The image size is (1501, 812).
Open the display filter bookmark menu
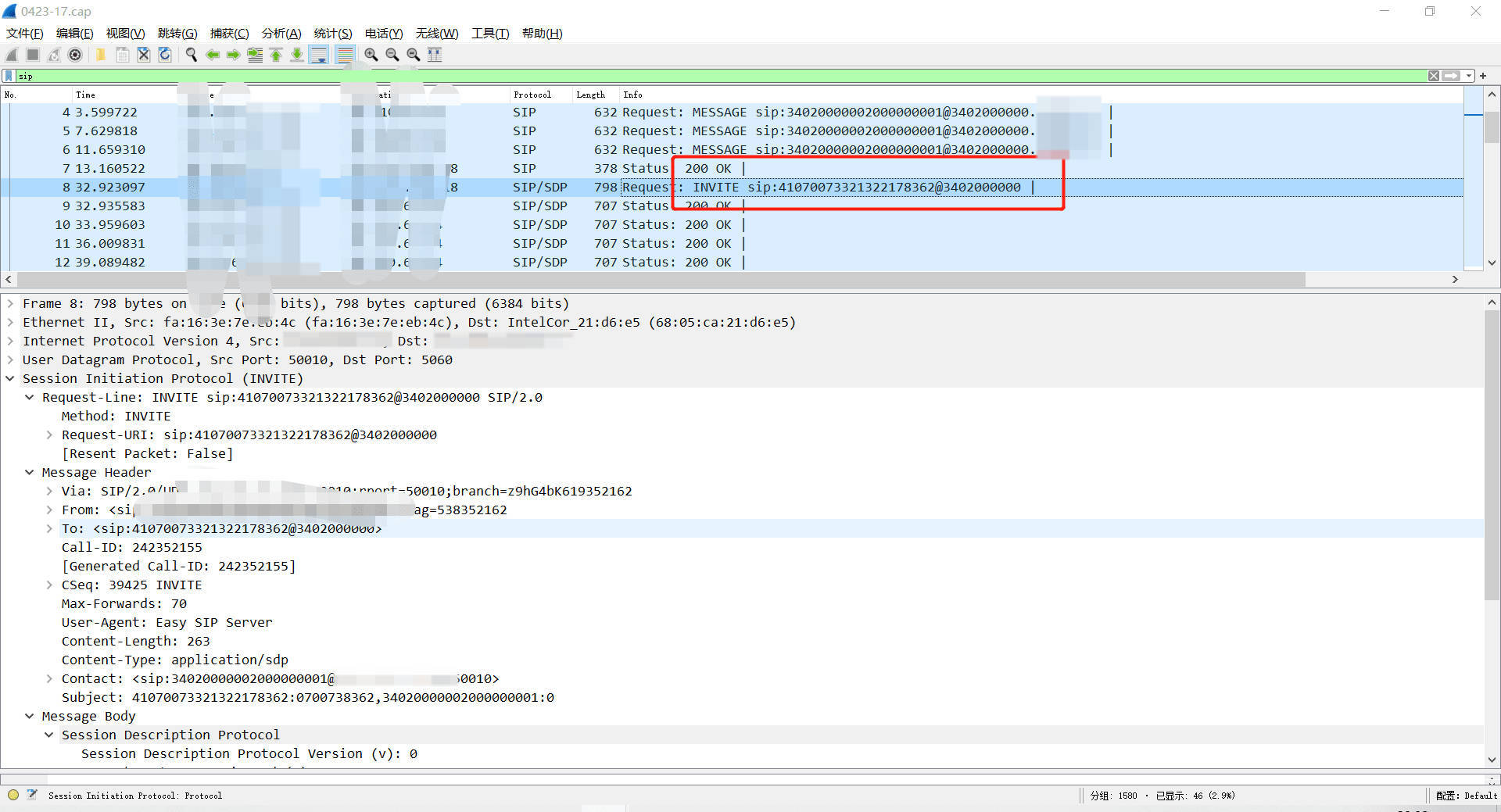(9, 76)
